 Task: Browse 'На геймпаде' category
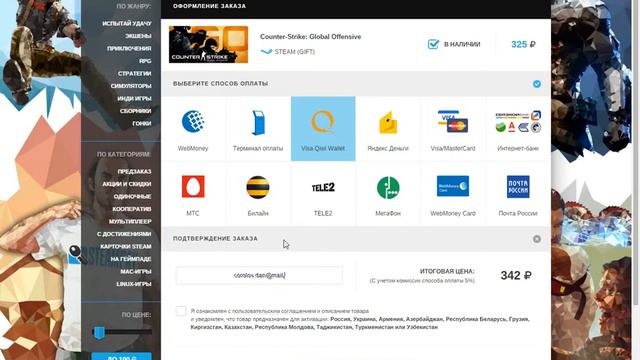[131, 259]
